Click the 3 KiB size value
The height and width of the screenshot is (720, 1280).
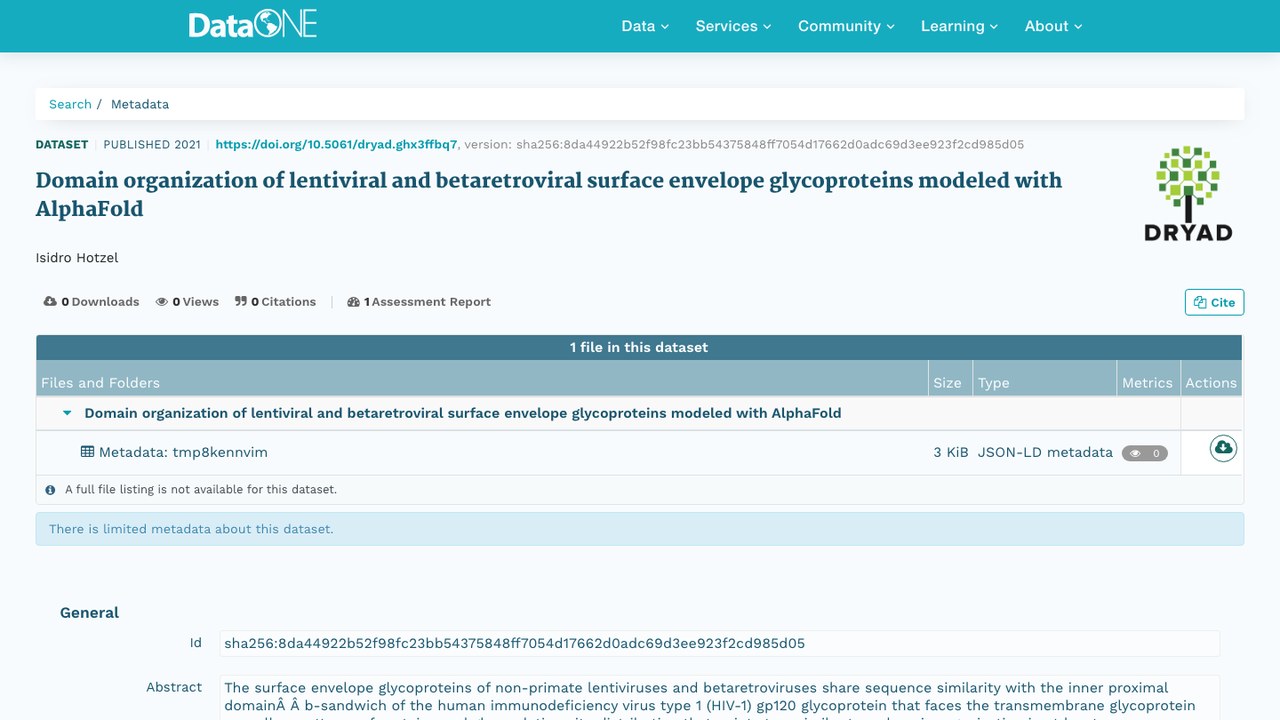coord(951,452)
